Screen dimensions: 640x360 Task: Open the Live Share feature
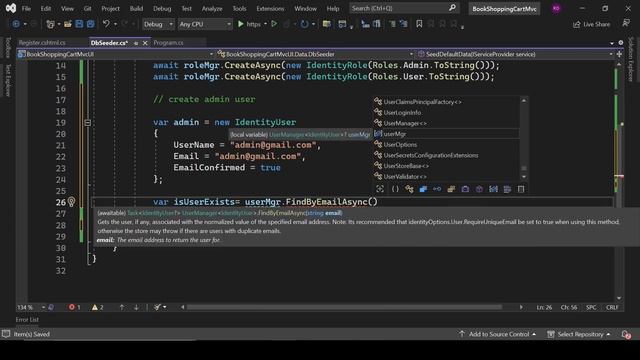click(x=591, y=24)
